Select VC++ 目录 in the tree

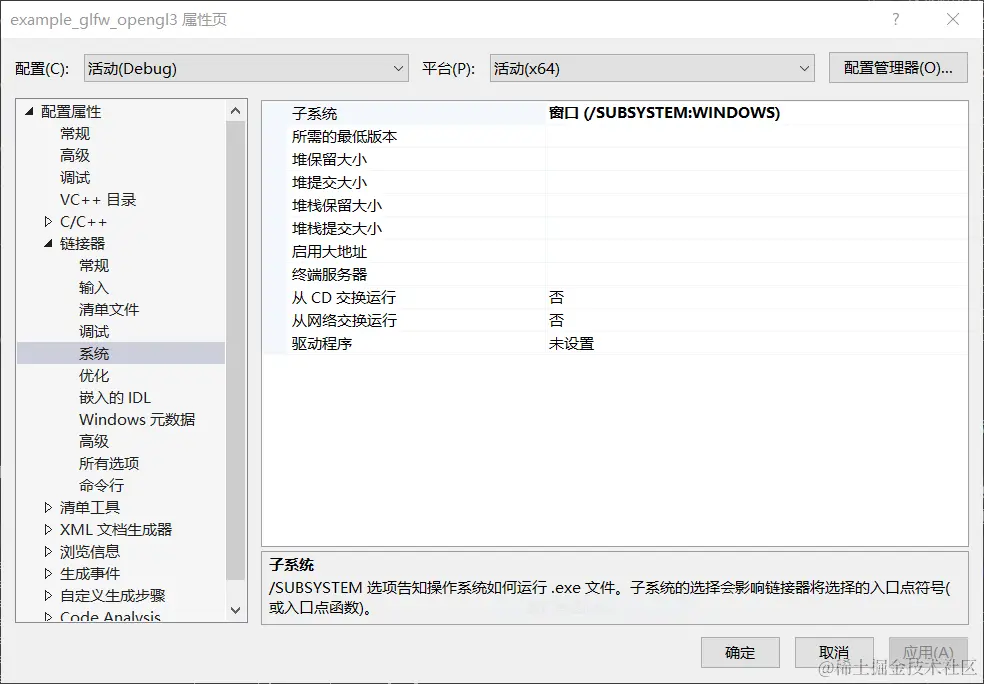tap(98, 200)
